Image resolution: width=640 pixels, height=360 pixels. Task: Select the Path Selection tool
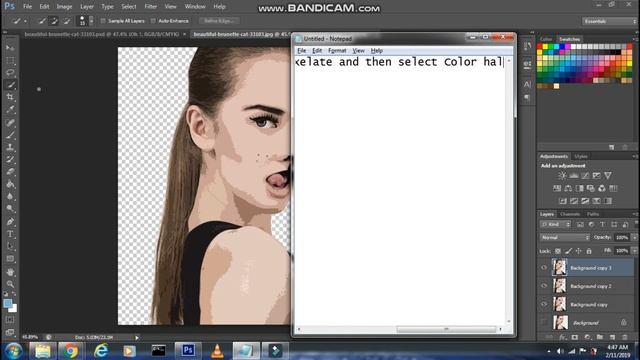10,247
